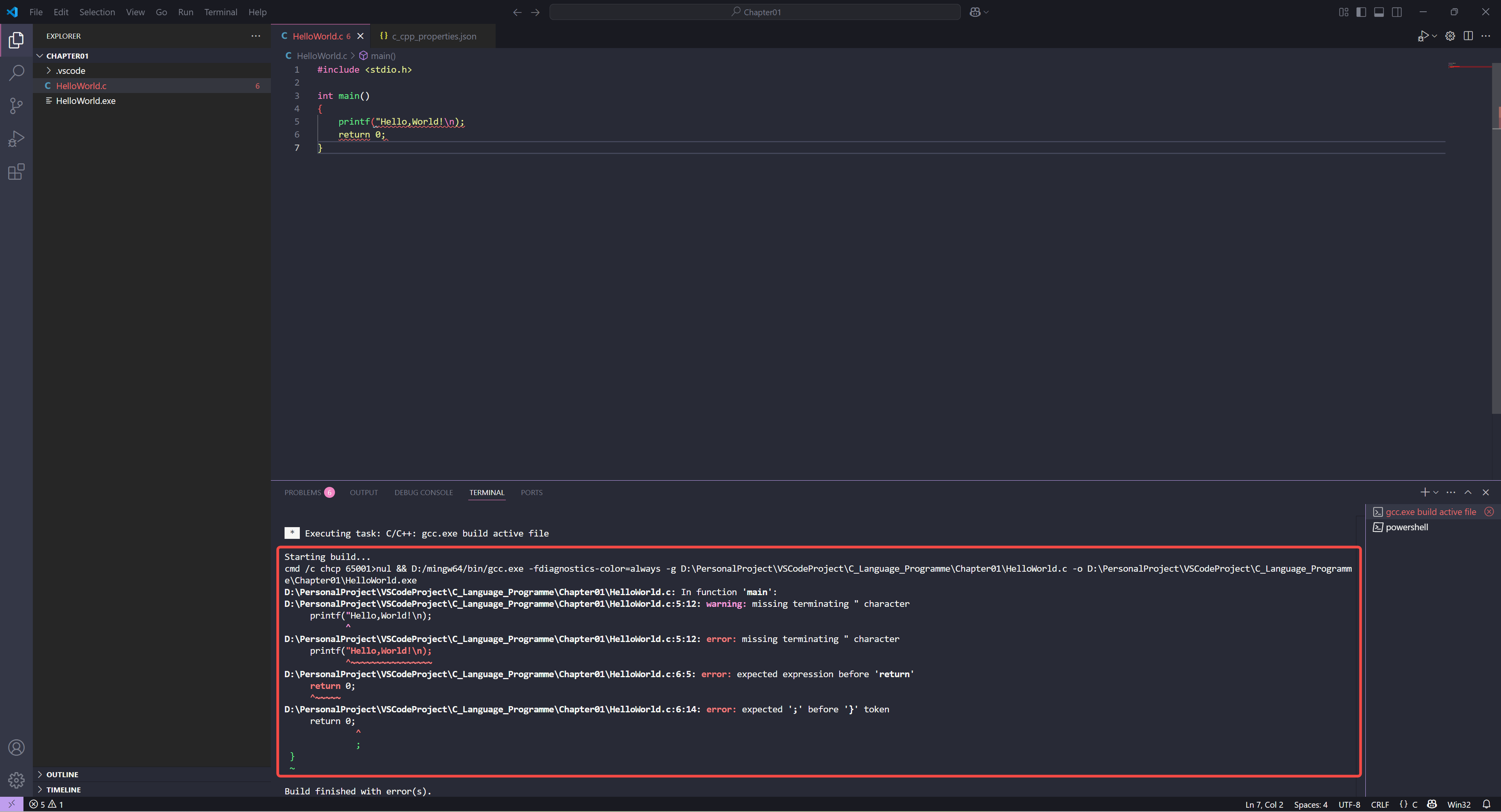Open the Accounts menu icon
The image size is (1501, 812).
[x=16, y=748]
